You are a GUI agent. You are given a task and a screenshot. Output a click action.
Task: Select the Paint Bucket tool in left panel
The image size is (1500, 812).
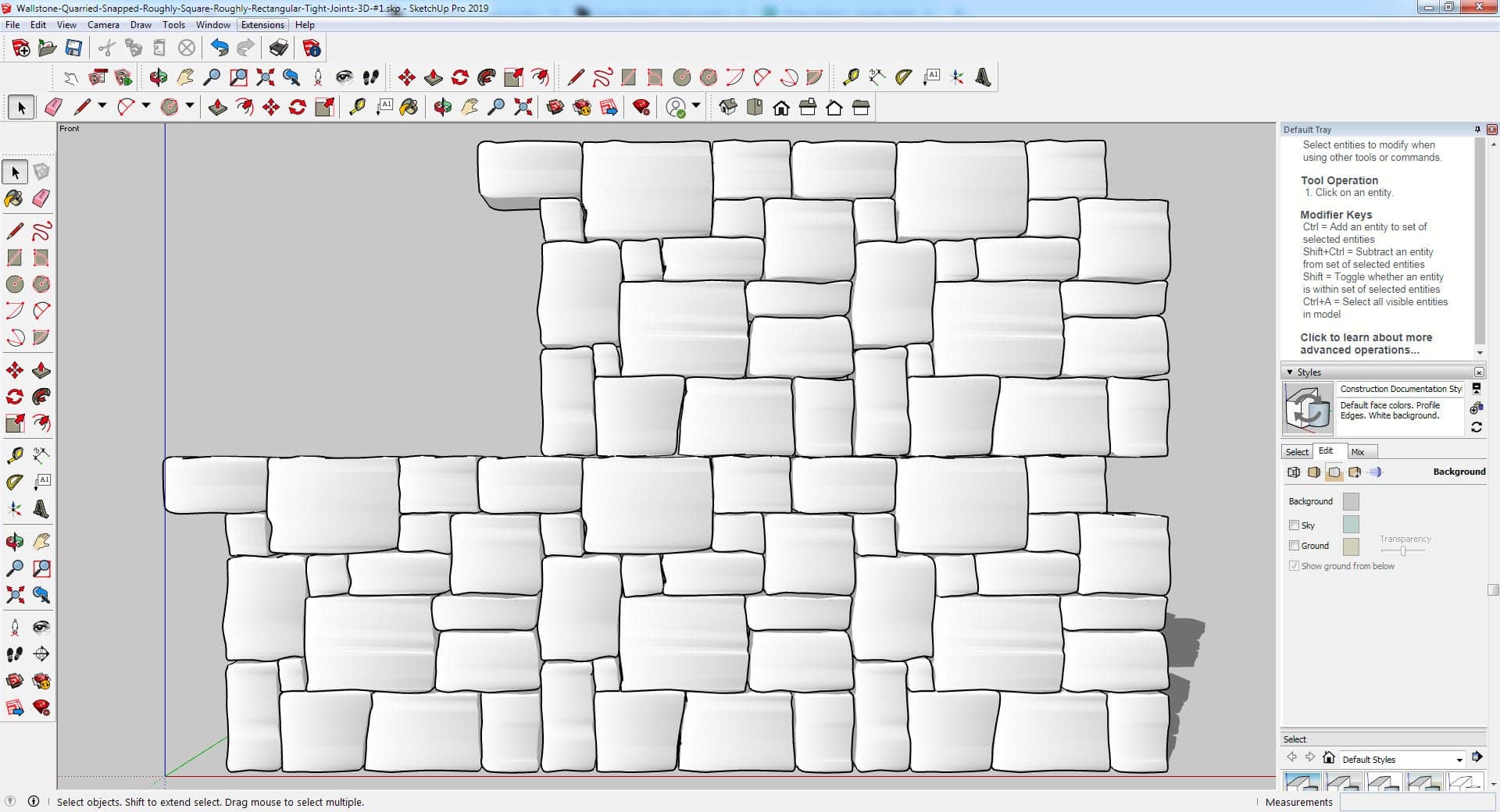(14, 198)
